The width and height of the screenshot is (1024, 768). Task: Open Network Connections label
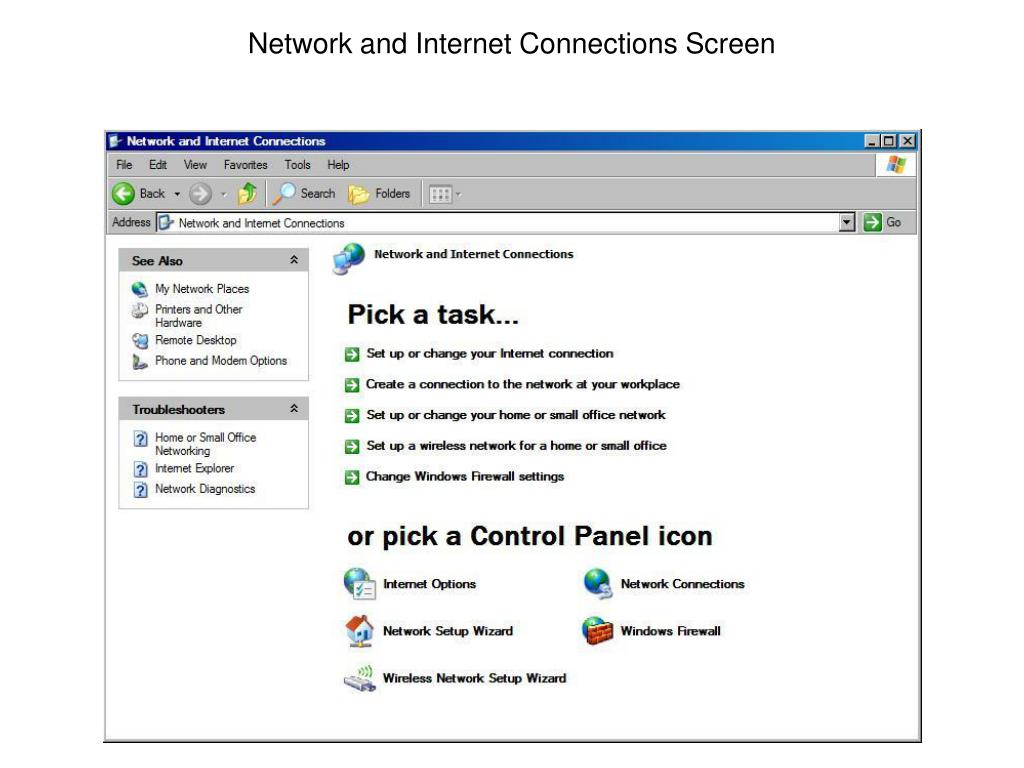click(682, 584)
